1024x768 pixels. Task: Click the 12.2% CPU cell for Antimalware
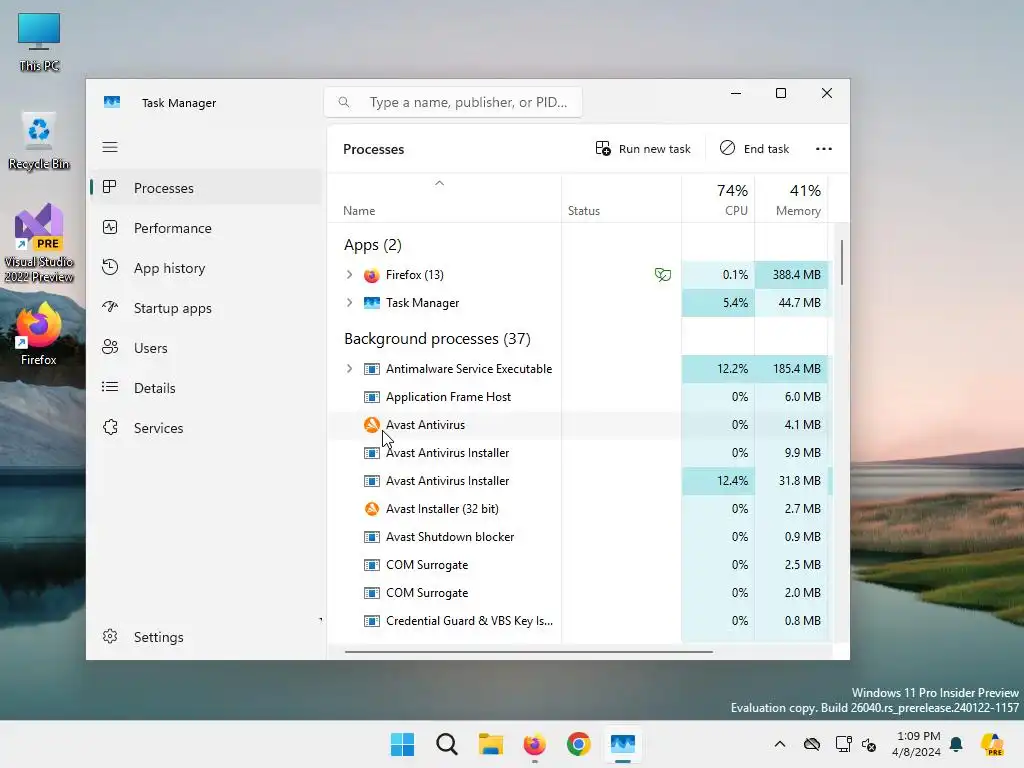coord(718,369)
